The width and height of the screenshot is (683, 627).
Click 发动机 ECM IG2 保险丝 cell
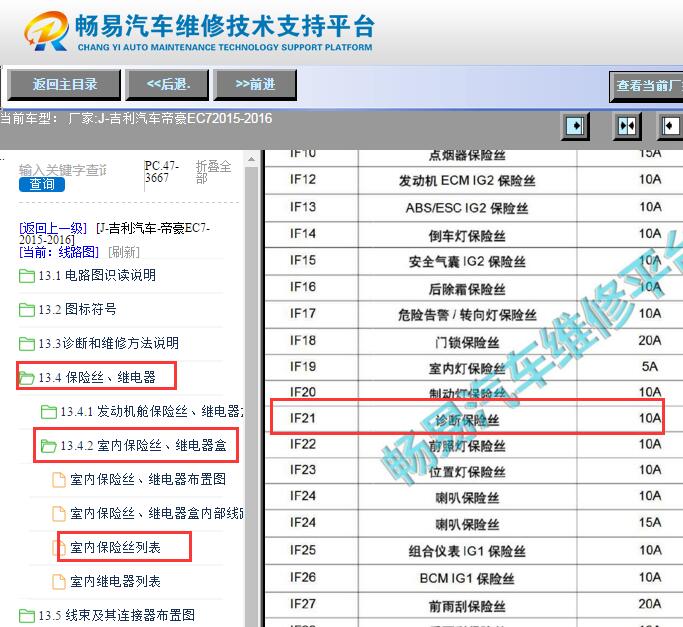tap(467, 181)
